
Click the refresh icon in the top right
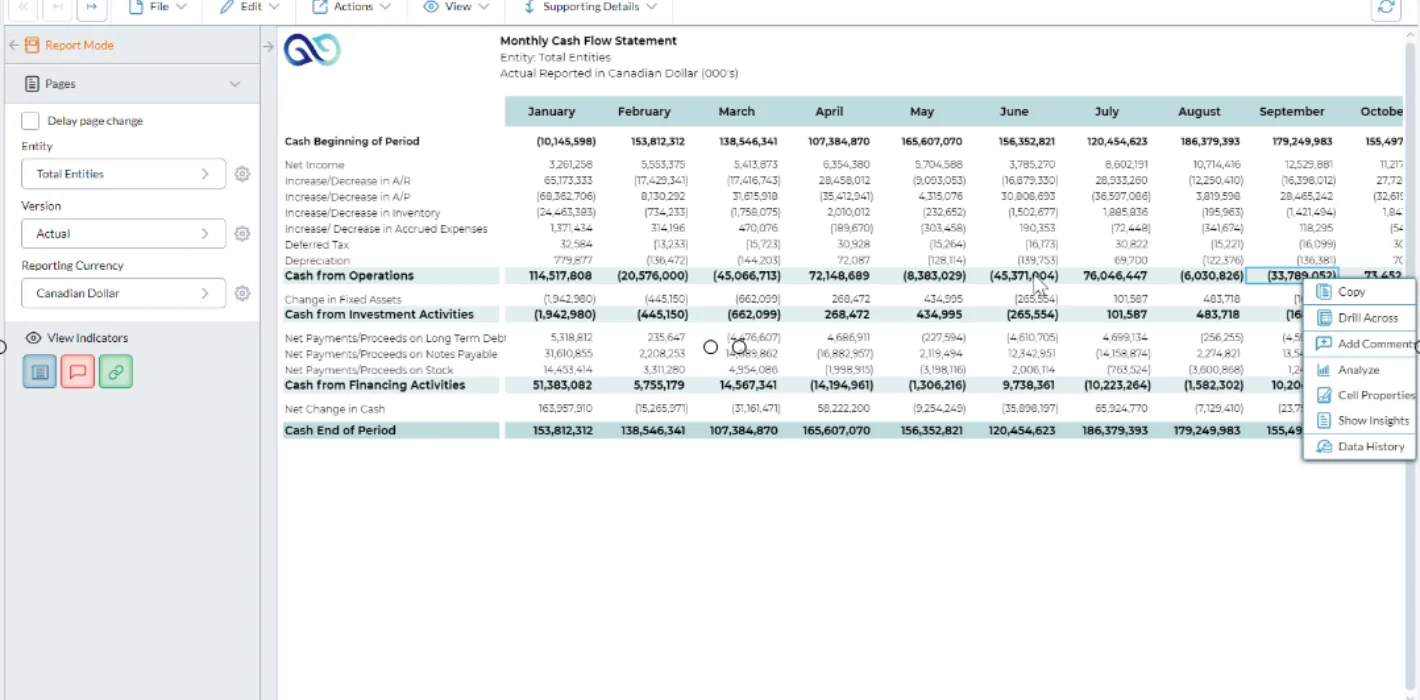tap(1386, 7)
